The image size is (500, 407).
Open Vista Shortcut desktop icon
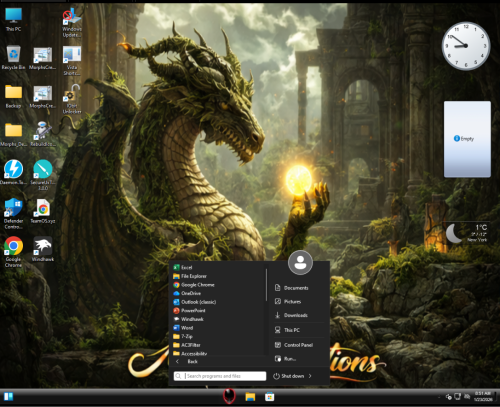point(72,61)
